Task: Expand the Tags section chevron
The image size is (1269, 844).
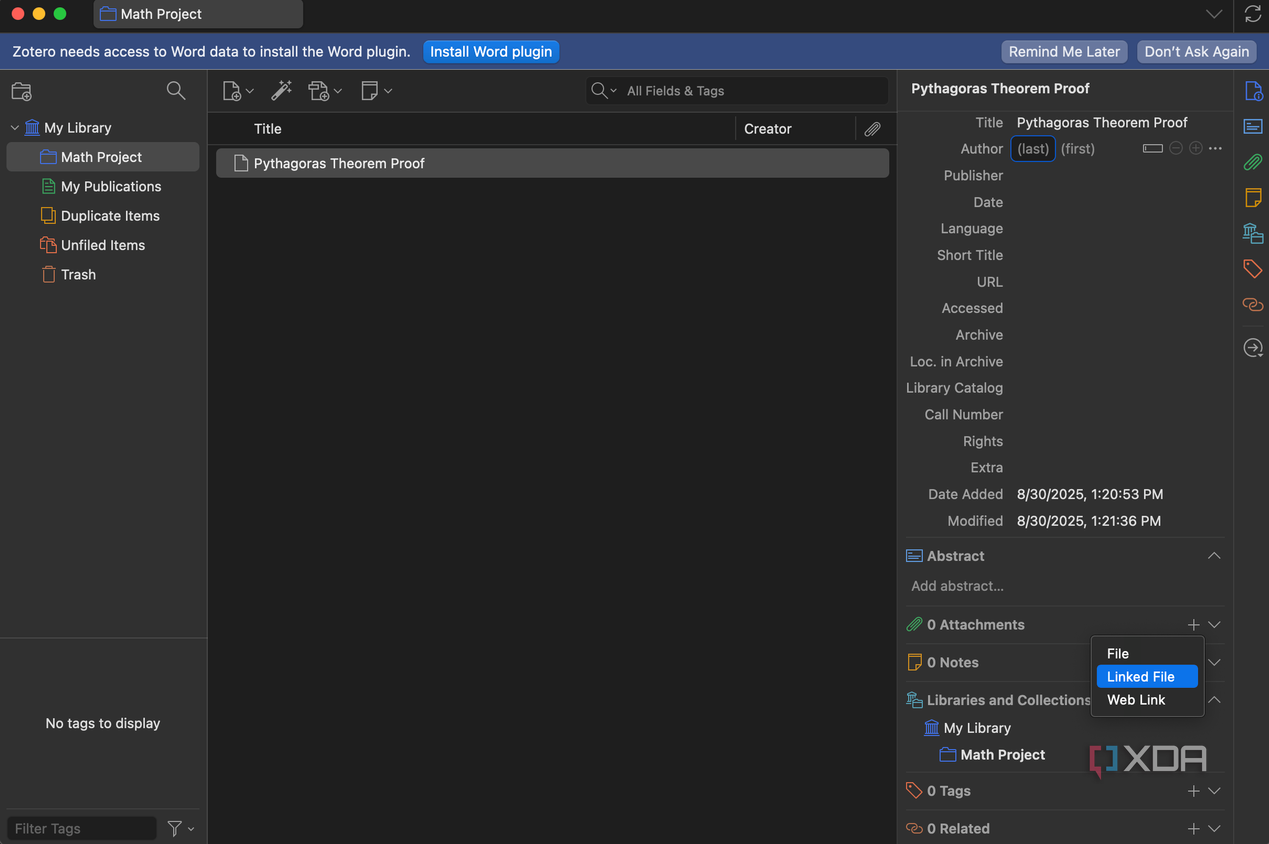Action: [1214, 791]
